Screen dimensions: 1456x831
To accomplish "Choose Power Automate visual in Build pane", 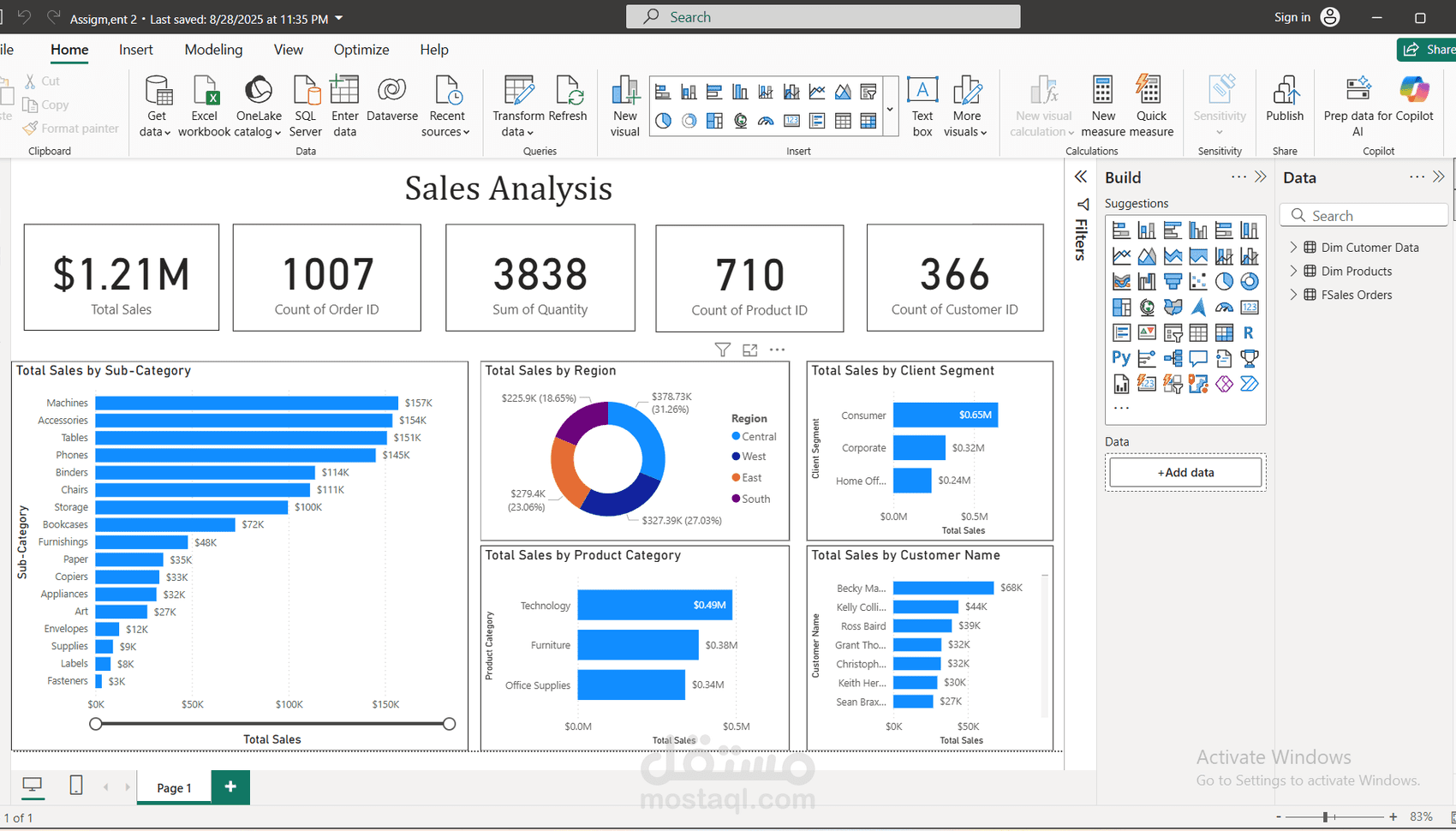I will [x=1250, y=384].
